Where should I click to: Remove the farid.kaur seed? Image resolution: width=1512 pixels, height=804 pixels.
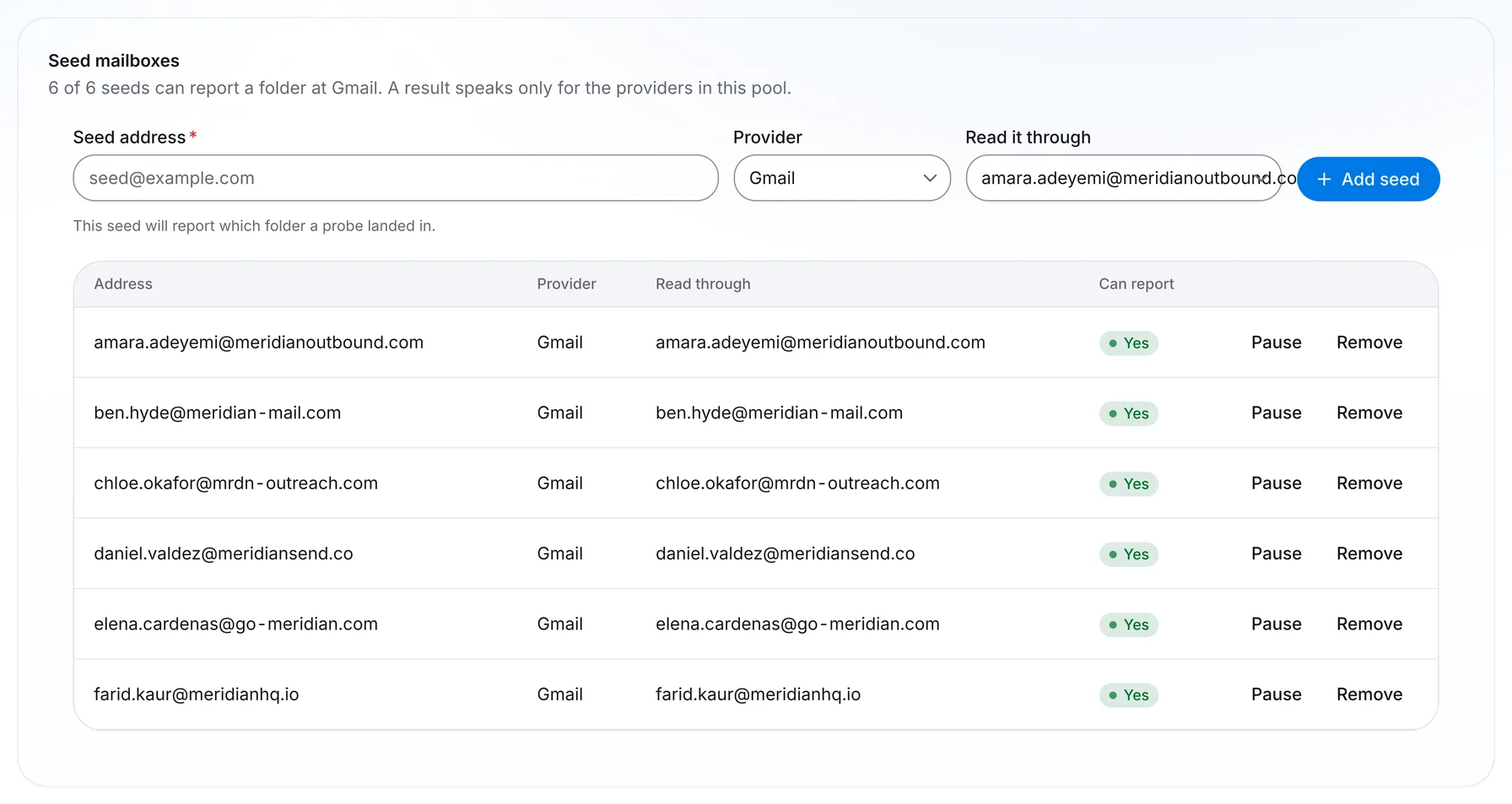1369,694
